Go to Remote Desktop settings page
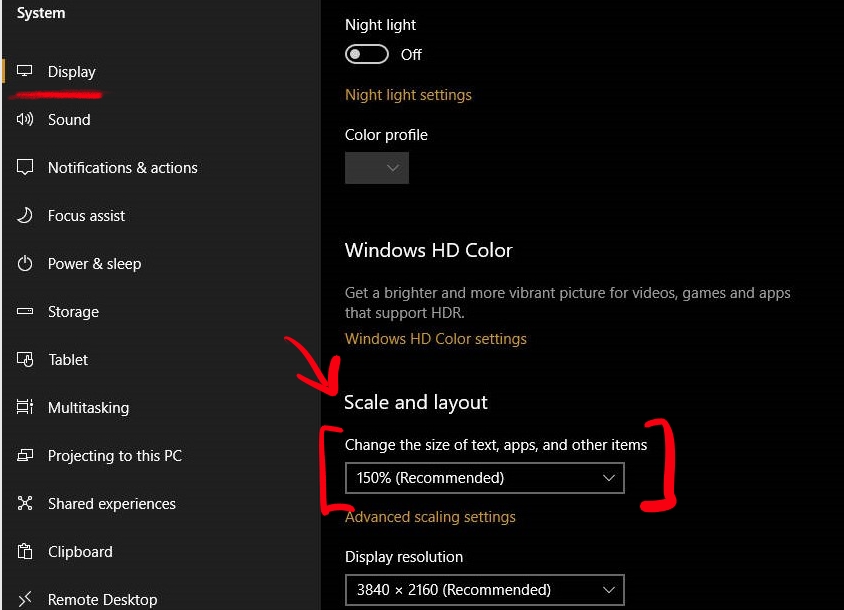The image size is (844, 610). (102, 598)
